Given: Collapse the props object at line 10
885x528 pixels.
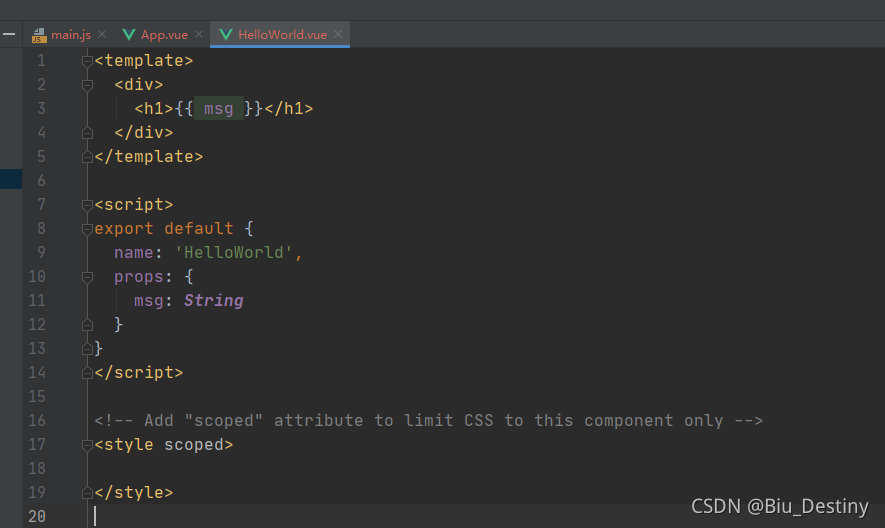Looking at the screenshot, I should tap(87, 277).
